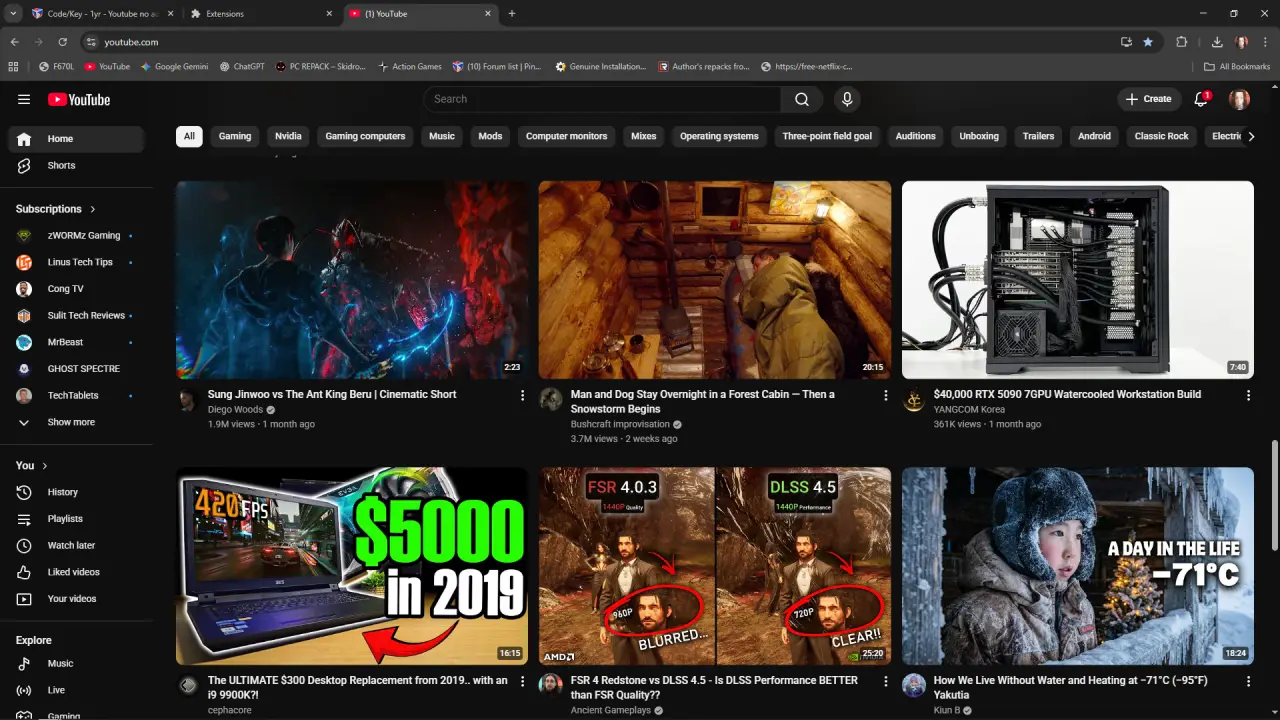Open options menu for Sung Jinwoo video
Image resolution: width=1280 pixels, height=720 pixels.
(x=522, y=396)
